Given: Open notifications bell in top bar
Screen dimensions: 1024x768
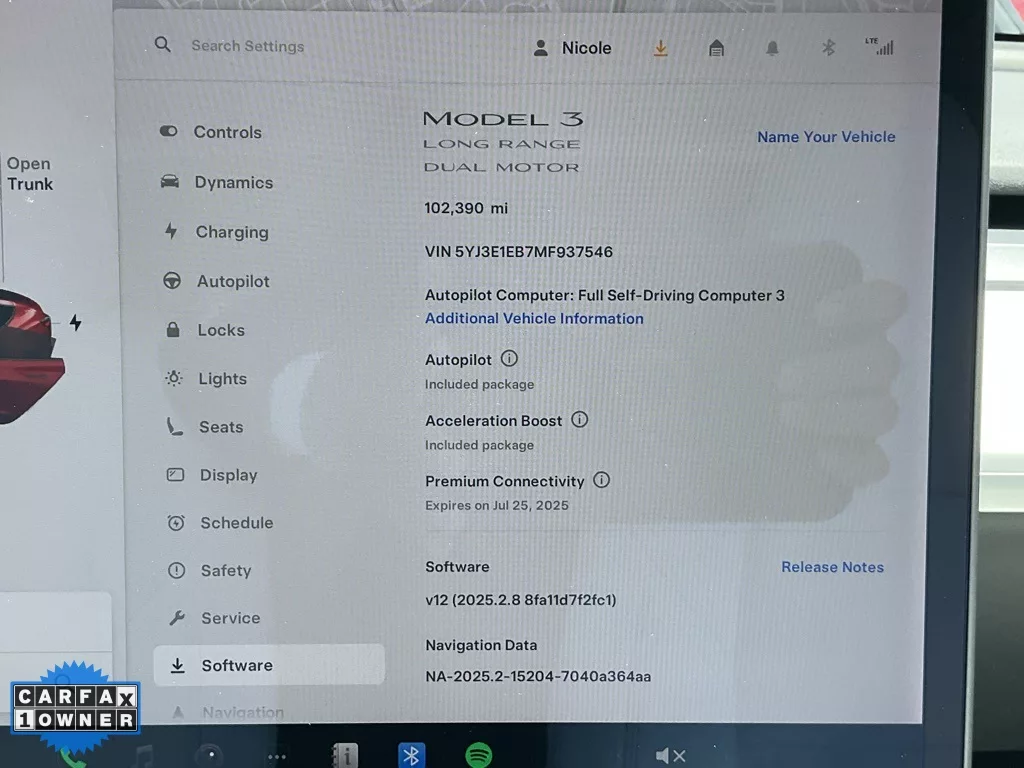Looking at the screenshot, I should 772,48.
